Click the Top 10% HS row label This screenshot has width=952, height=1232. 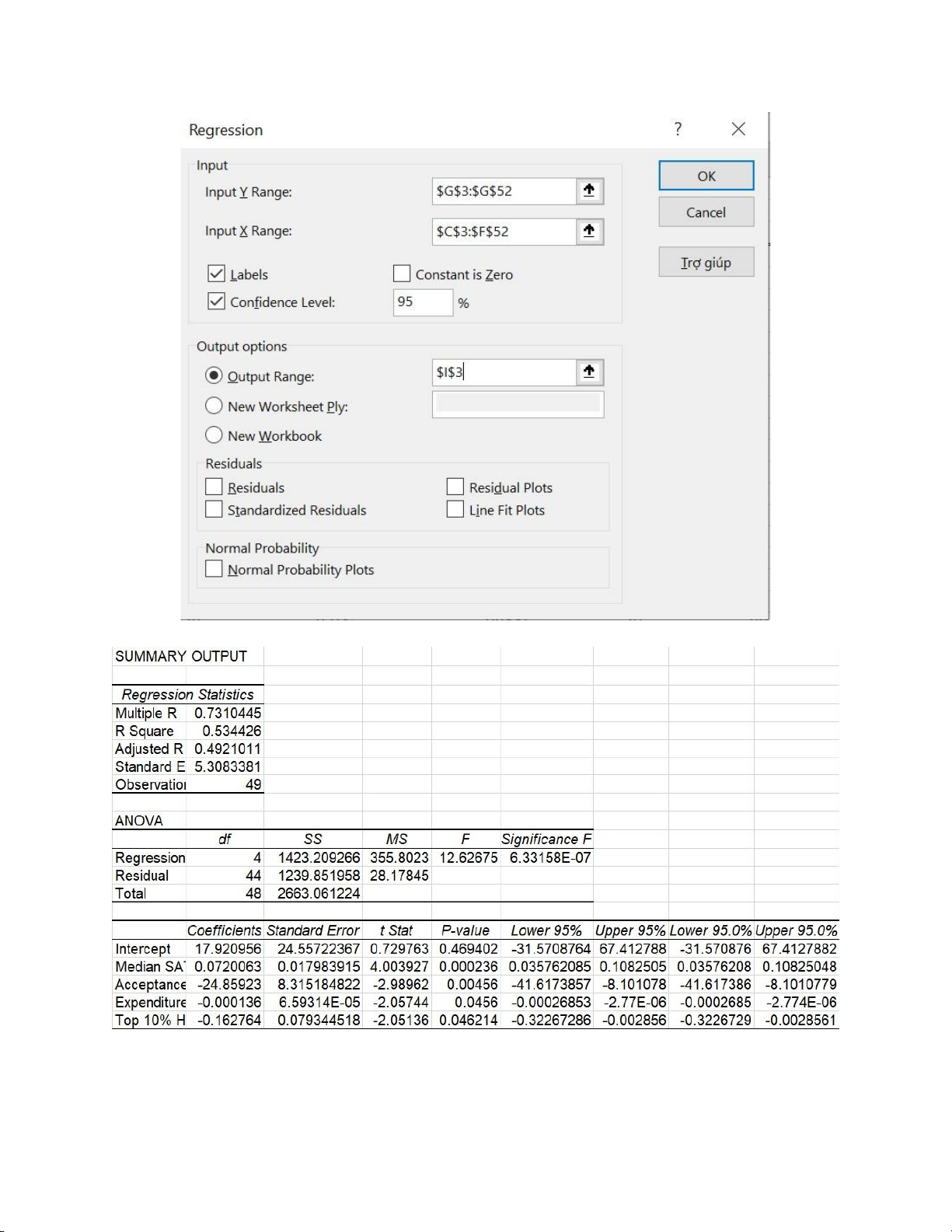[x=149, y=1021]
